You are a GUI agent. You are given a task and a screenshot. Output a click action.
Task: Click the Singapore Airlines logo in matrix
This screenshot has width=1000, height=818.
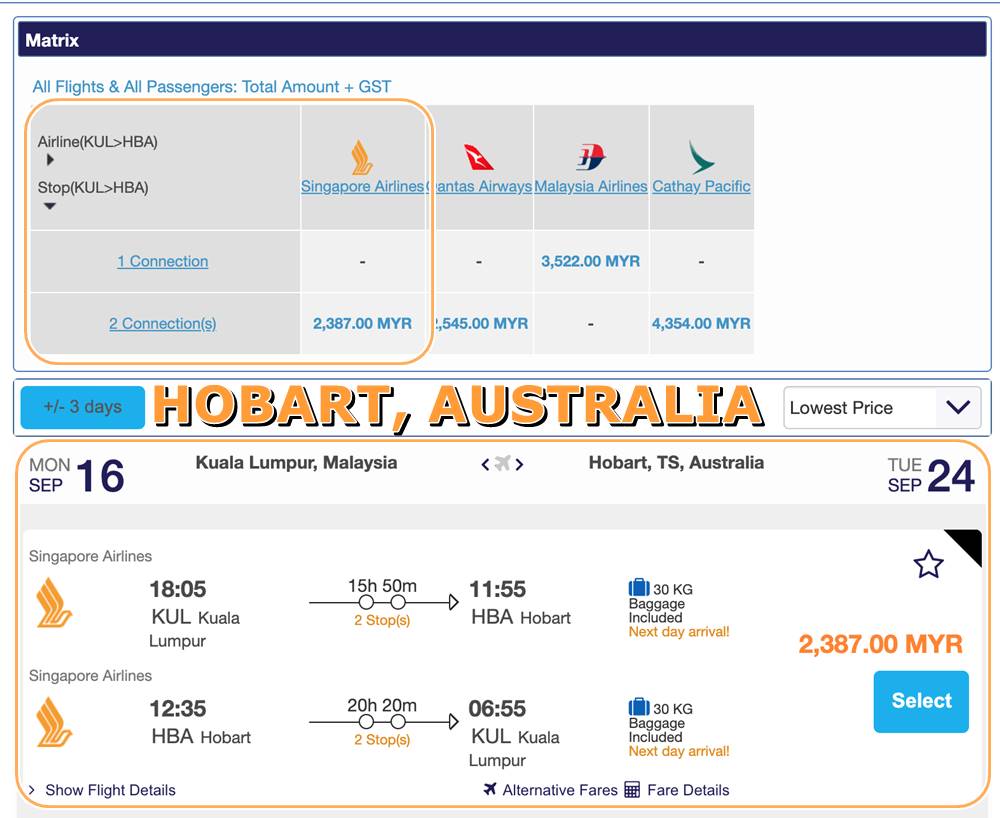pos(362,157)
